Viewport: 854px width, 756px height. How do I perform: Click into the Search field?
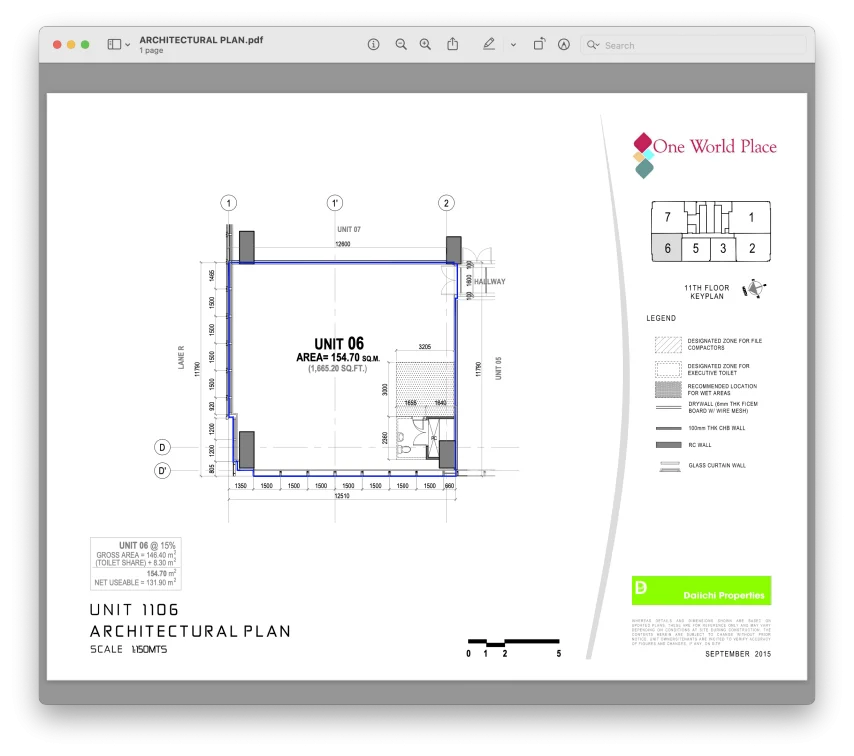(700, 45)
